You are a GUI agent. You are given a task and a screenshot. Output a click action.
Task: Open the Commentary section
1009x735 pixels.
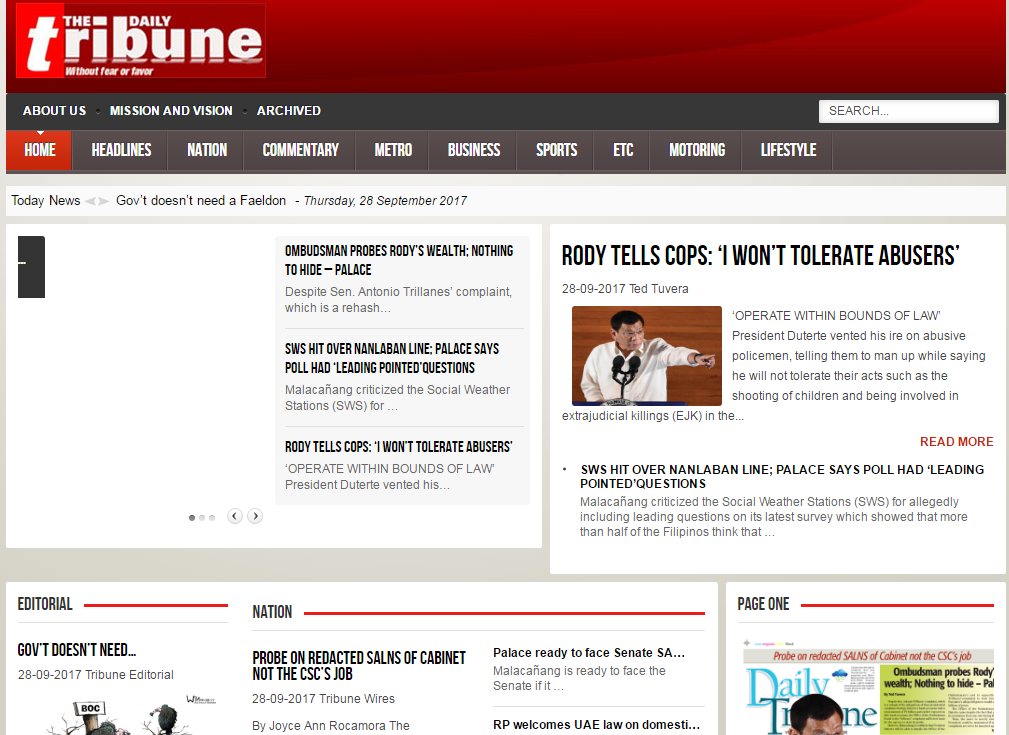point(301,151)
